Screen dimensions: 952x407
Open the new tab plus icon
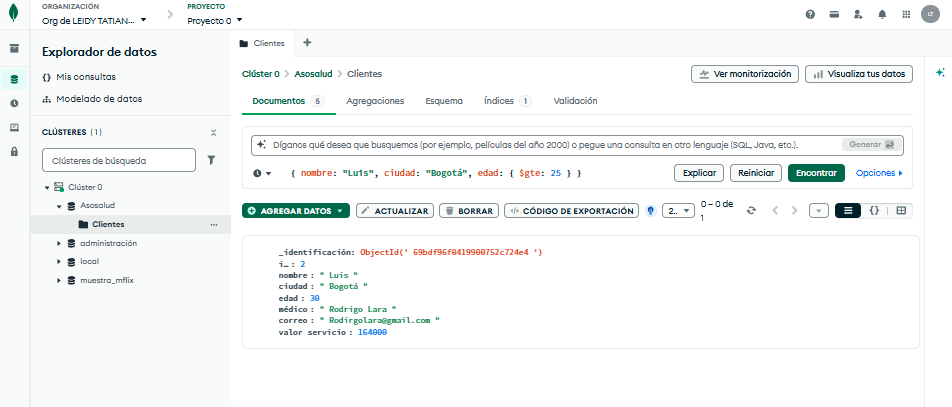(x=307, y=43)
